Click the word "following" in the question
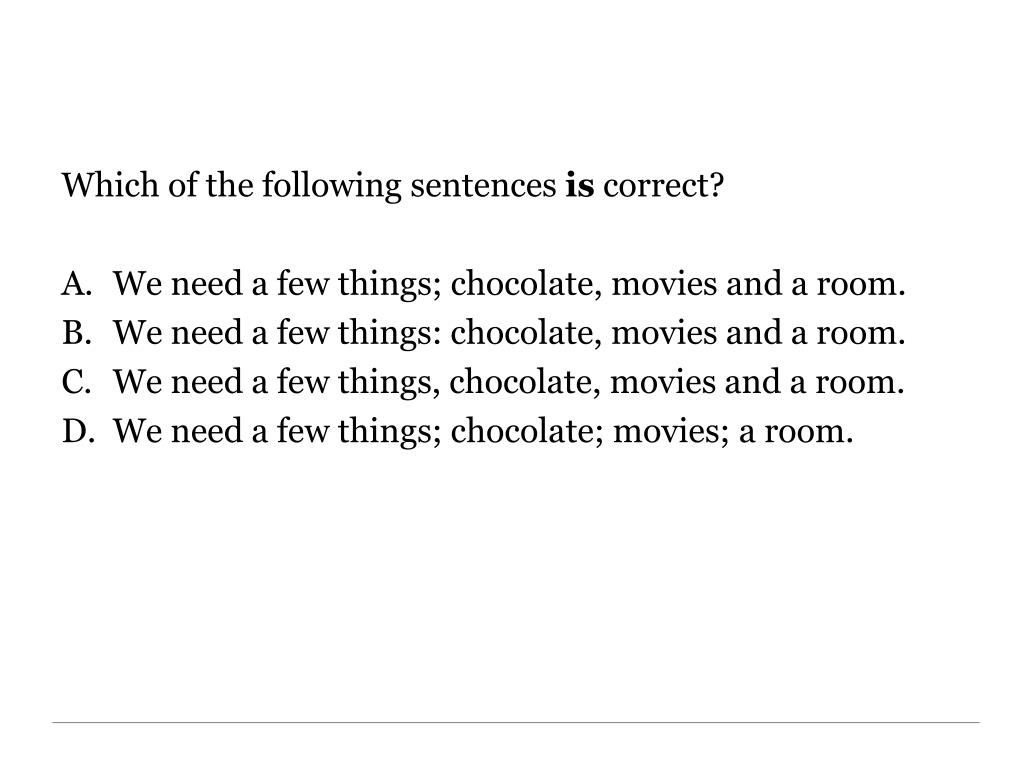 [332, 187]
